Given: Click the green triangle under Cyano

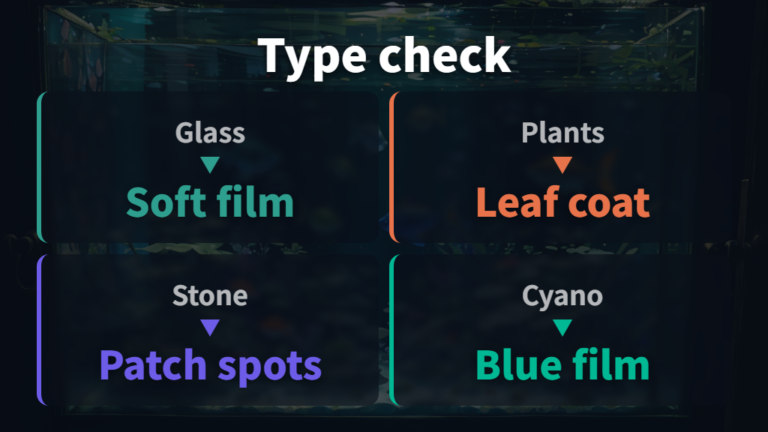Looking at the screenshot, I should click(x=562, y=327).
